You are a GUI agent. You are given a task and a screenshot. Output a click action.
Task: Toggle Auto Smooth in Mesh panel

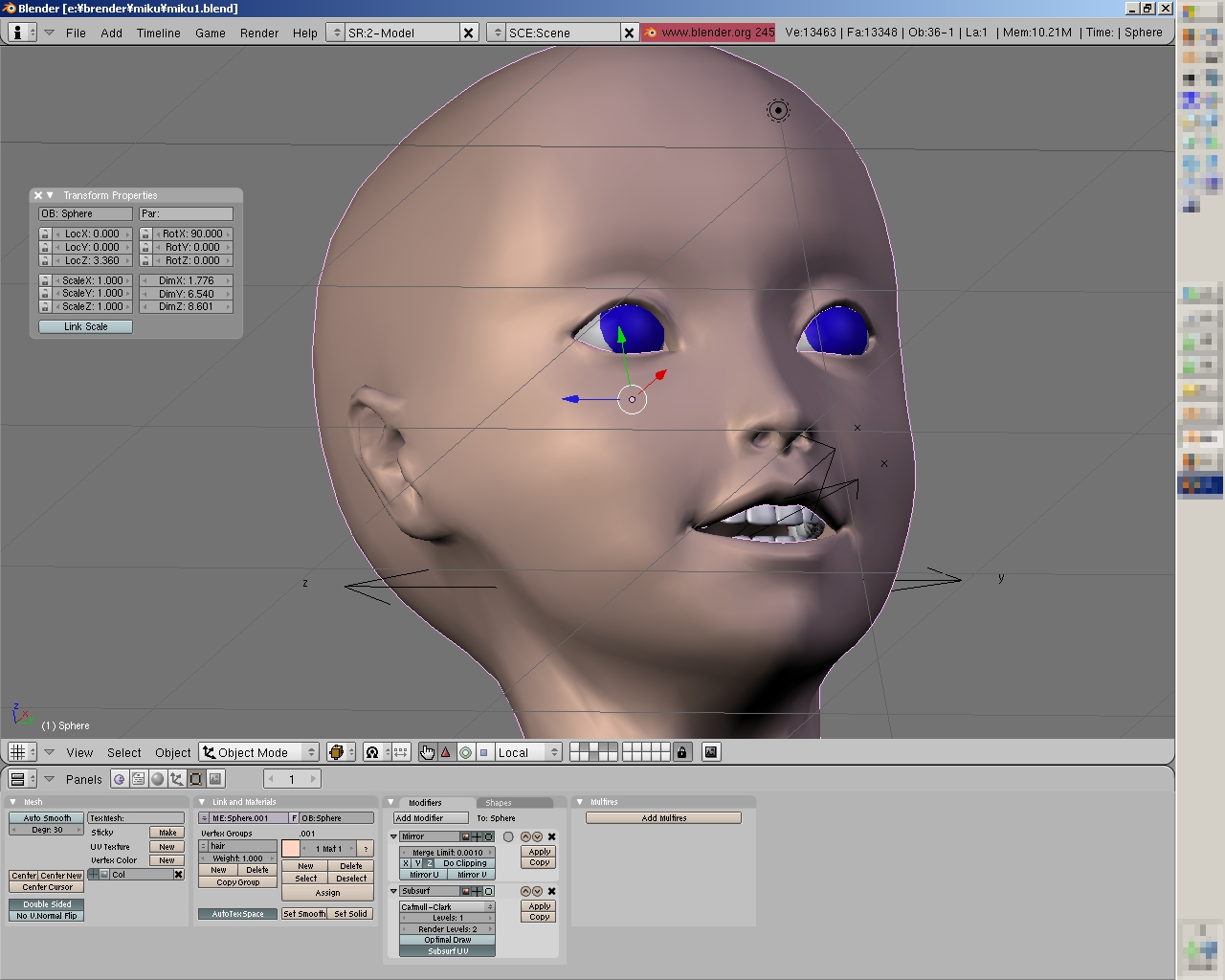point(47,818)
